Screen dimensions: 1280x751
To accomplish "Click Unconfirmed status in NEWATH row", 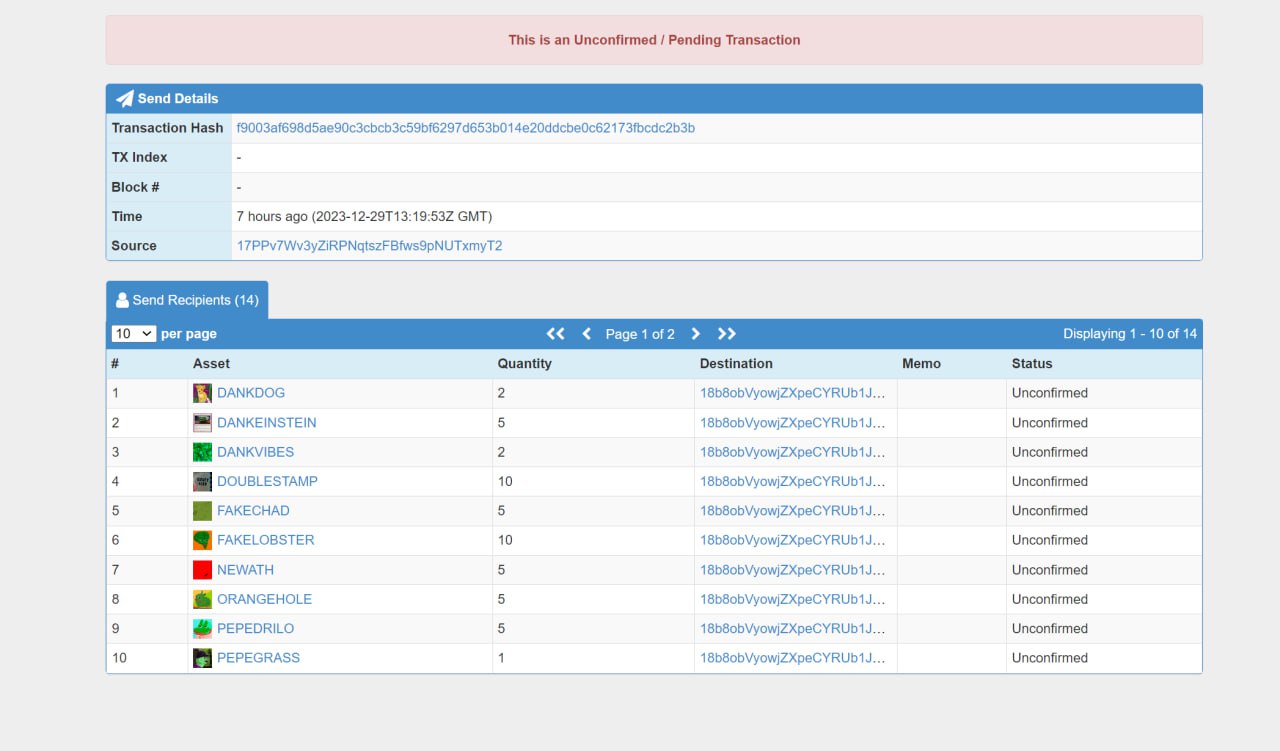I will point(1050,570).
